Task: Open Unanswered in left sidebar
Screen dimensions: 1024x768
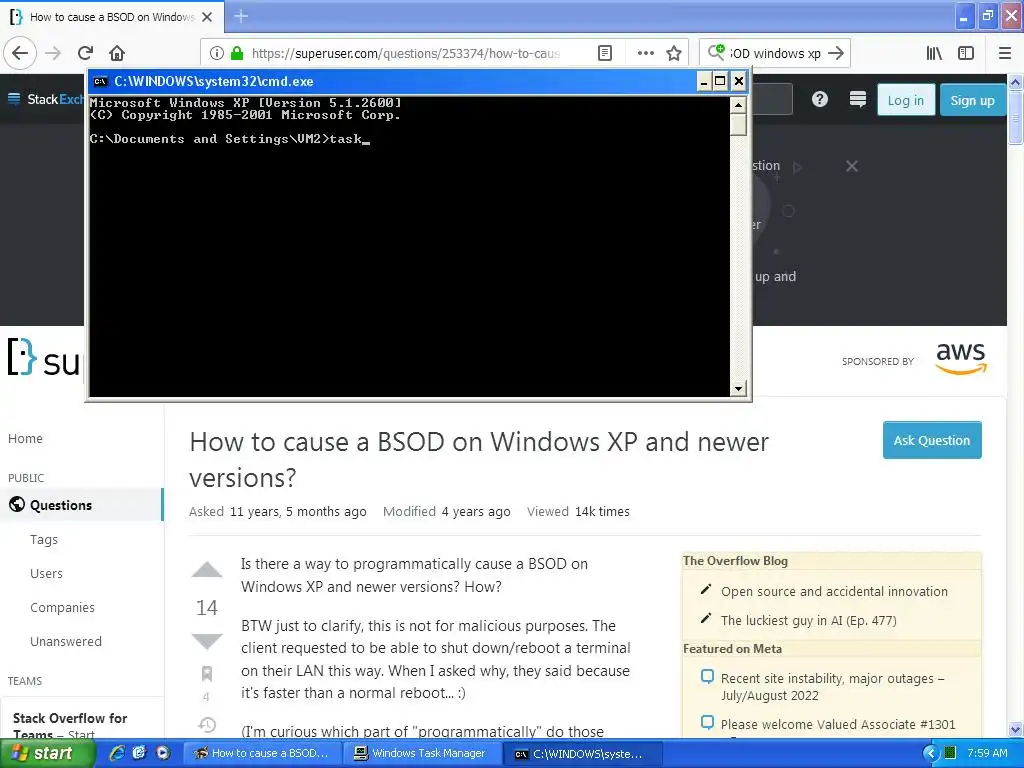Action: (x=66, y=641)
